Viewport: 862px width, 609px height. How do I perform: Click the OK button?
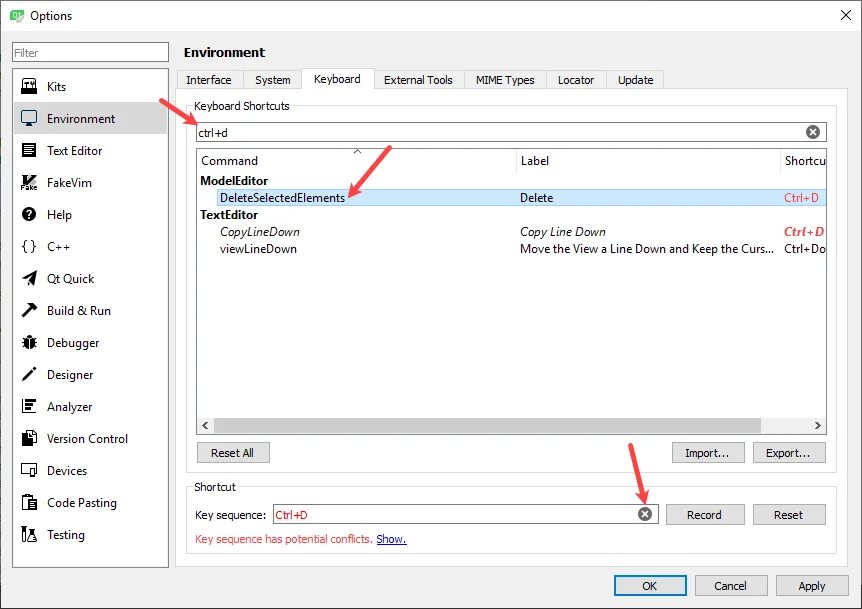pyautogui.click(x=650, y=586)
